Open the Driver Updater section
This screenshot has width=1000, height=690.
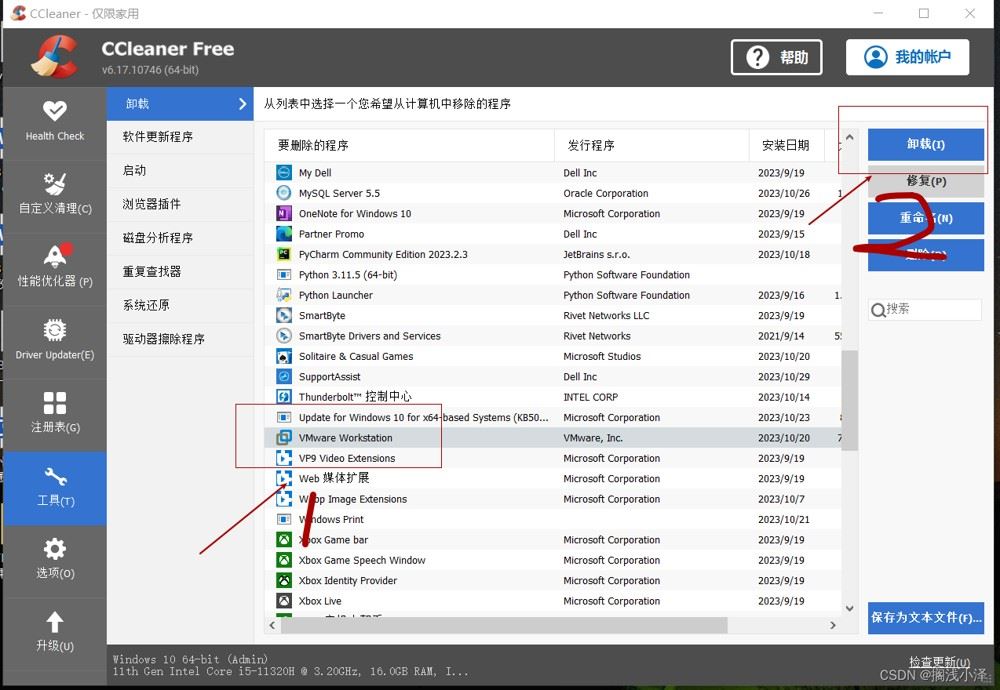55,339
